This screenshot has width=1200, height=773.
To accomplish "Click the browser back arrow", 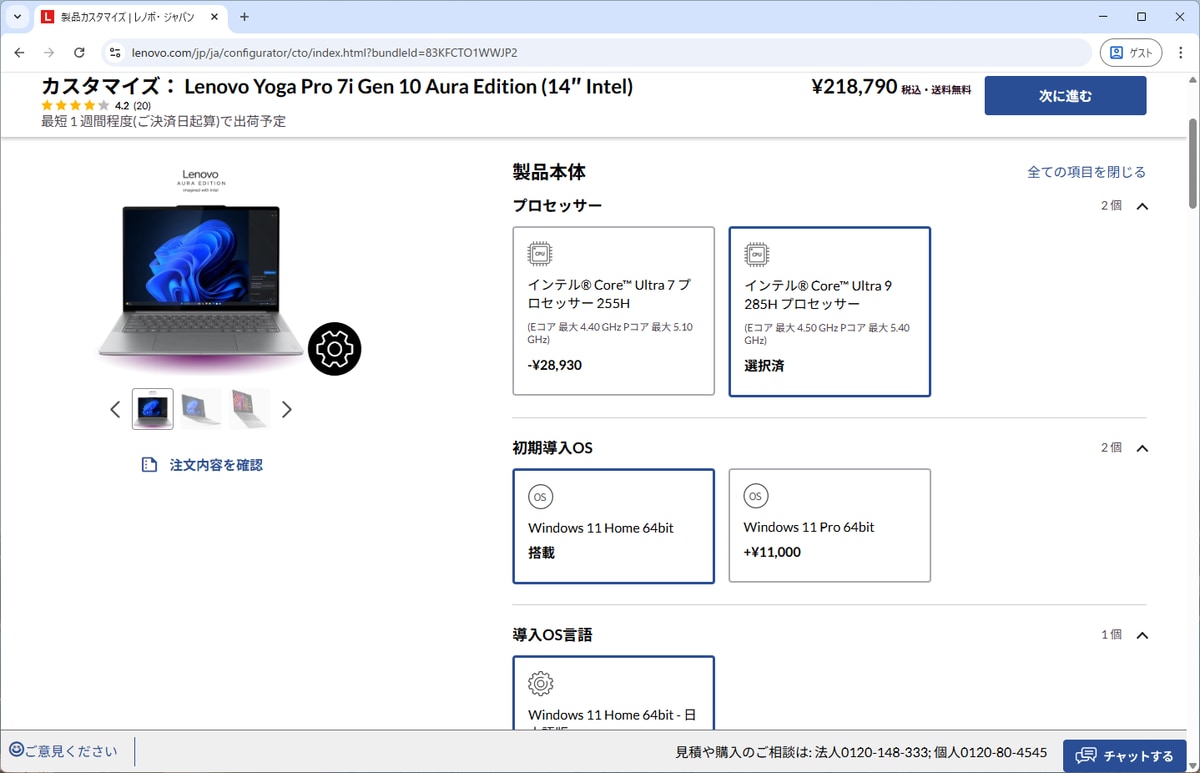I will click(x=19, y=53).
